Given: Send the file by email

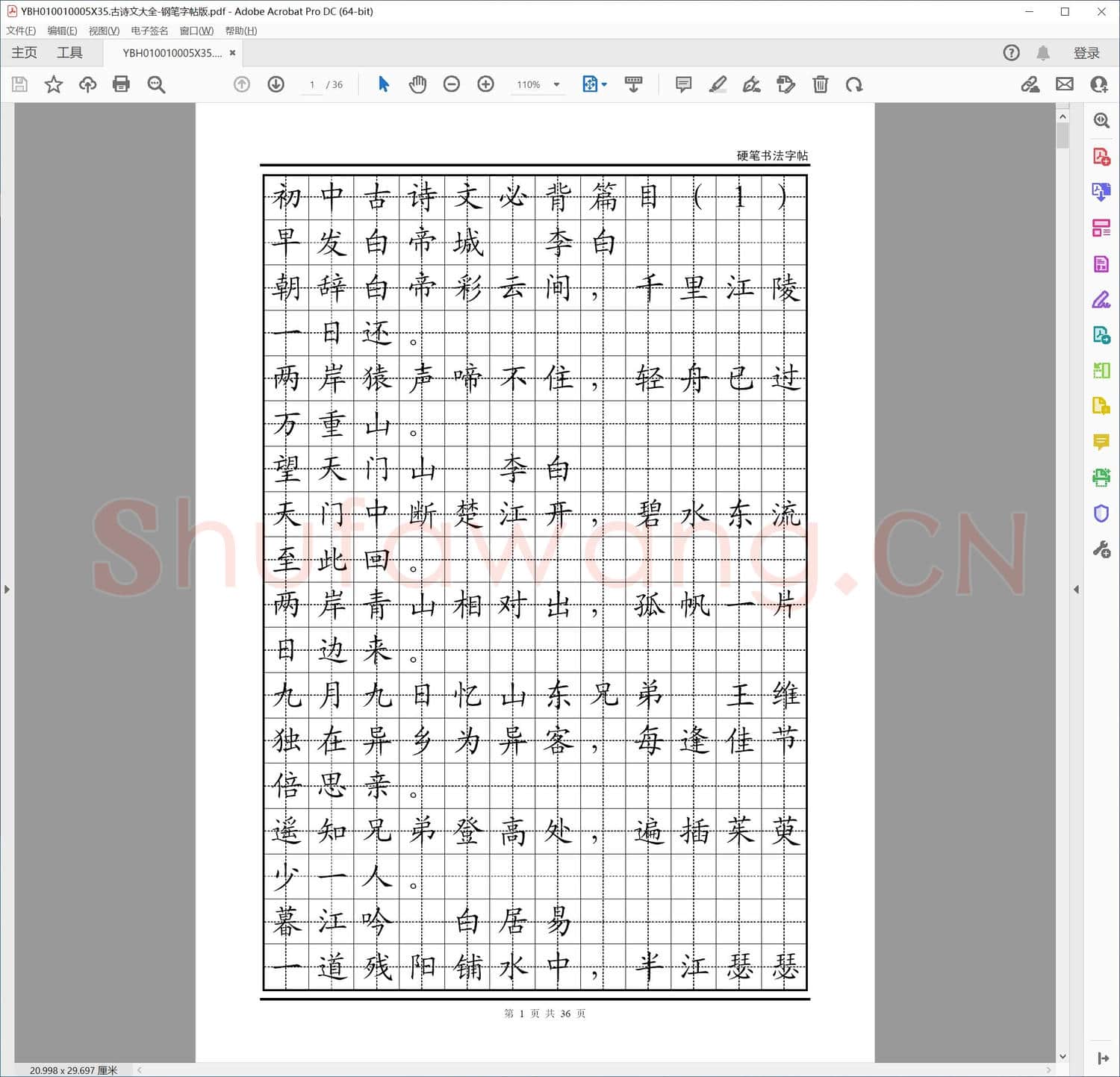Looking at the screenshot, I should (1065, 84).
